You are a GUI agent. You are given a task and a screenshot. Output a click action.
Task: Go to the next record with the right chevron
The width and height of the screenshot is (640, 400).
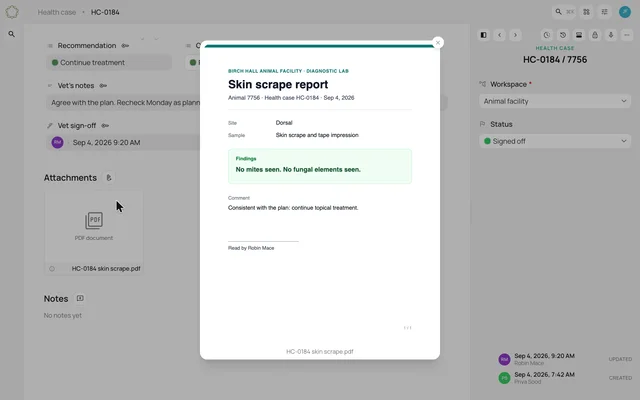(x=516, y=35)
